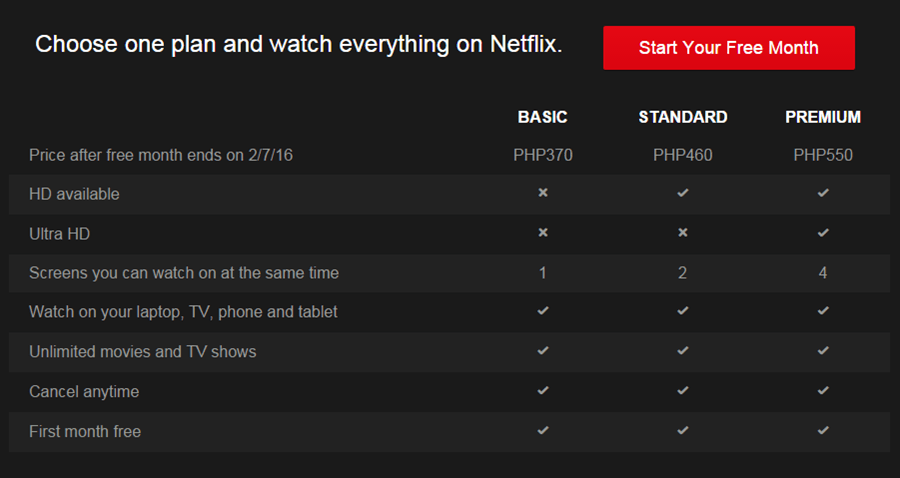Select the BASIC plan column header
The image size is (900, 478).
point(542,117)
